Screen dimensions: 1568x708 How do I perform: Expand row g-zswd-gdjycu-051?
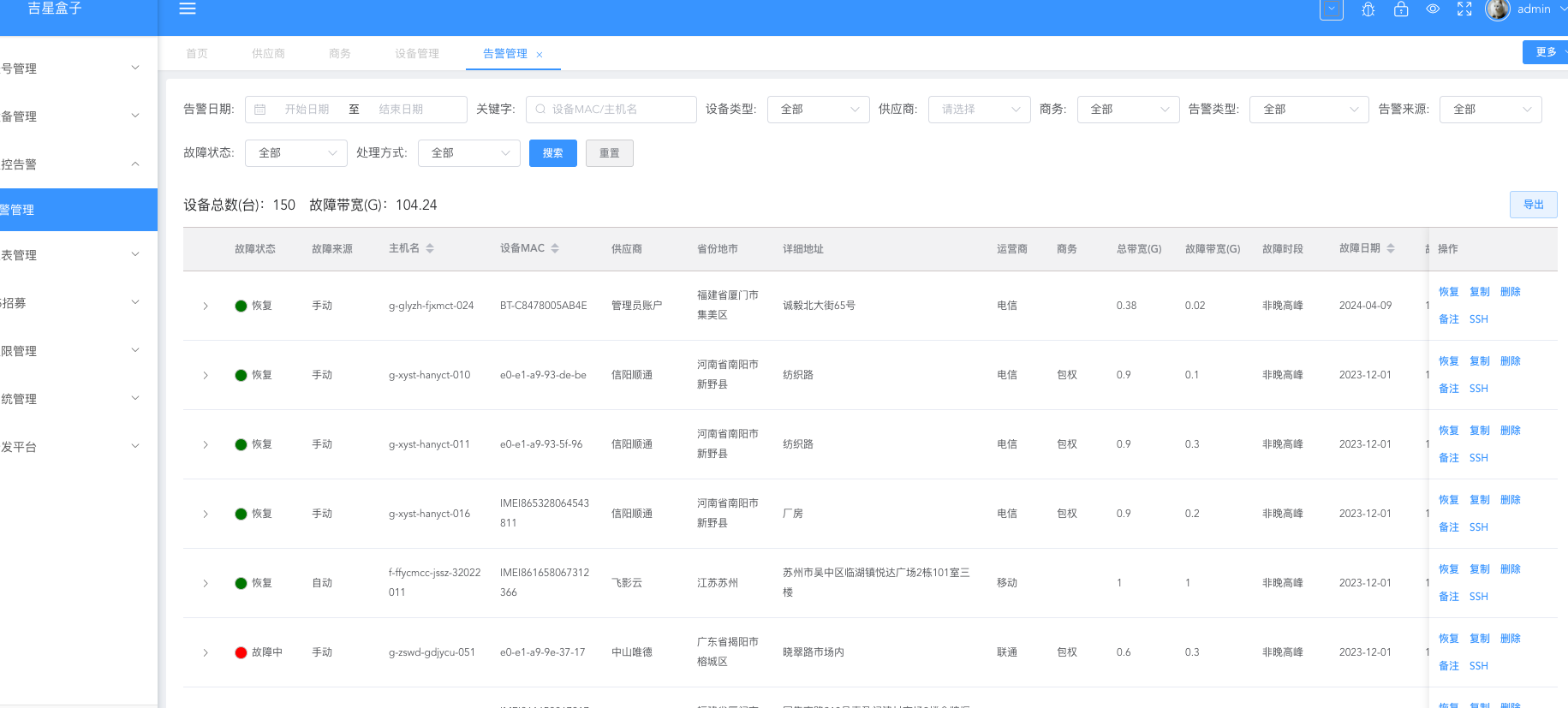[x=206, y=652]
